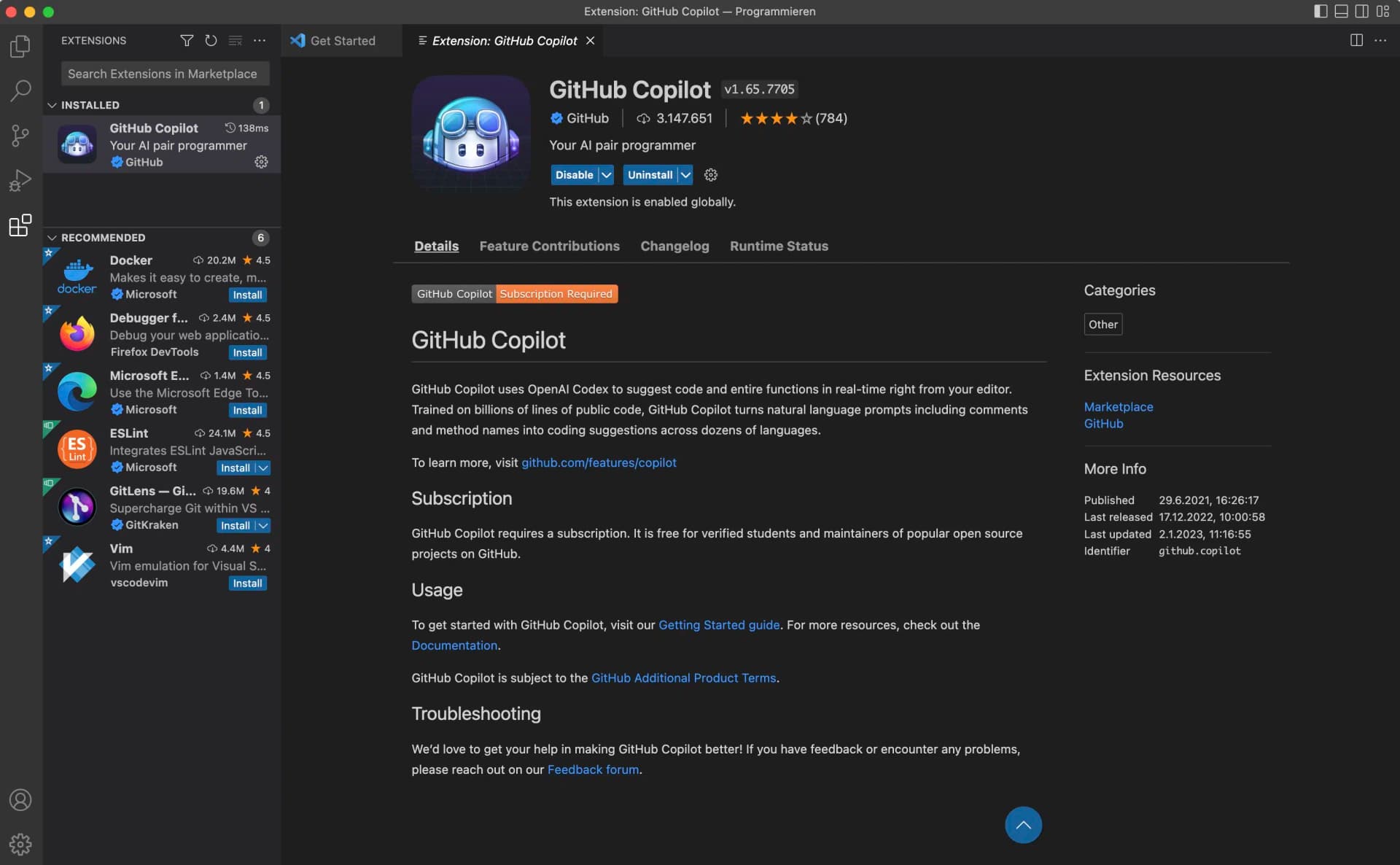The width and height of the screenshot is (1400, 865).
Task: Select the Run and Debug icon
Action: [x=20, y=179]
